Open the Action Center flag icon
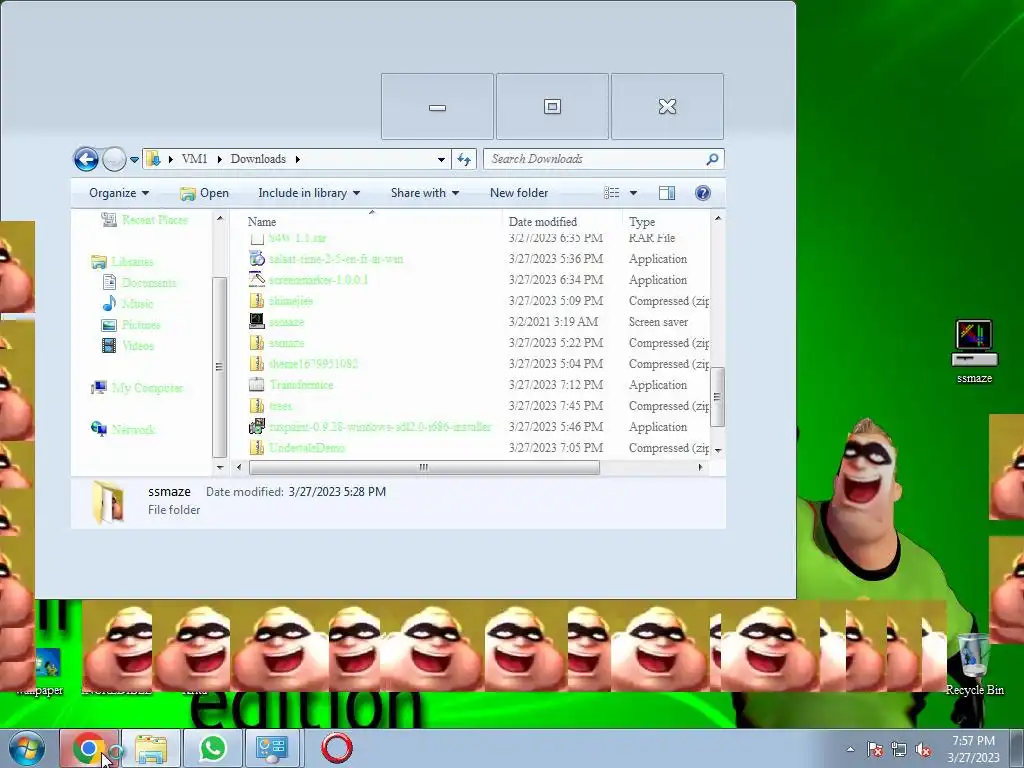This screenshot has height=768, width=1024. pos(874,750)
